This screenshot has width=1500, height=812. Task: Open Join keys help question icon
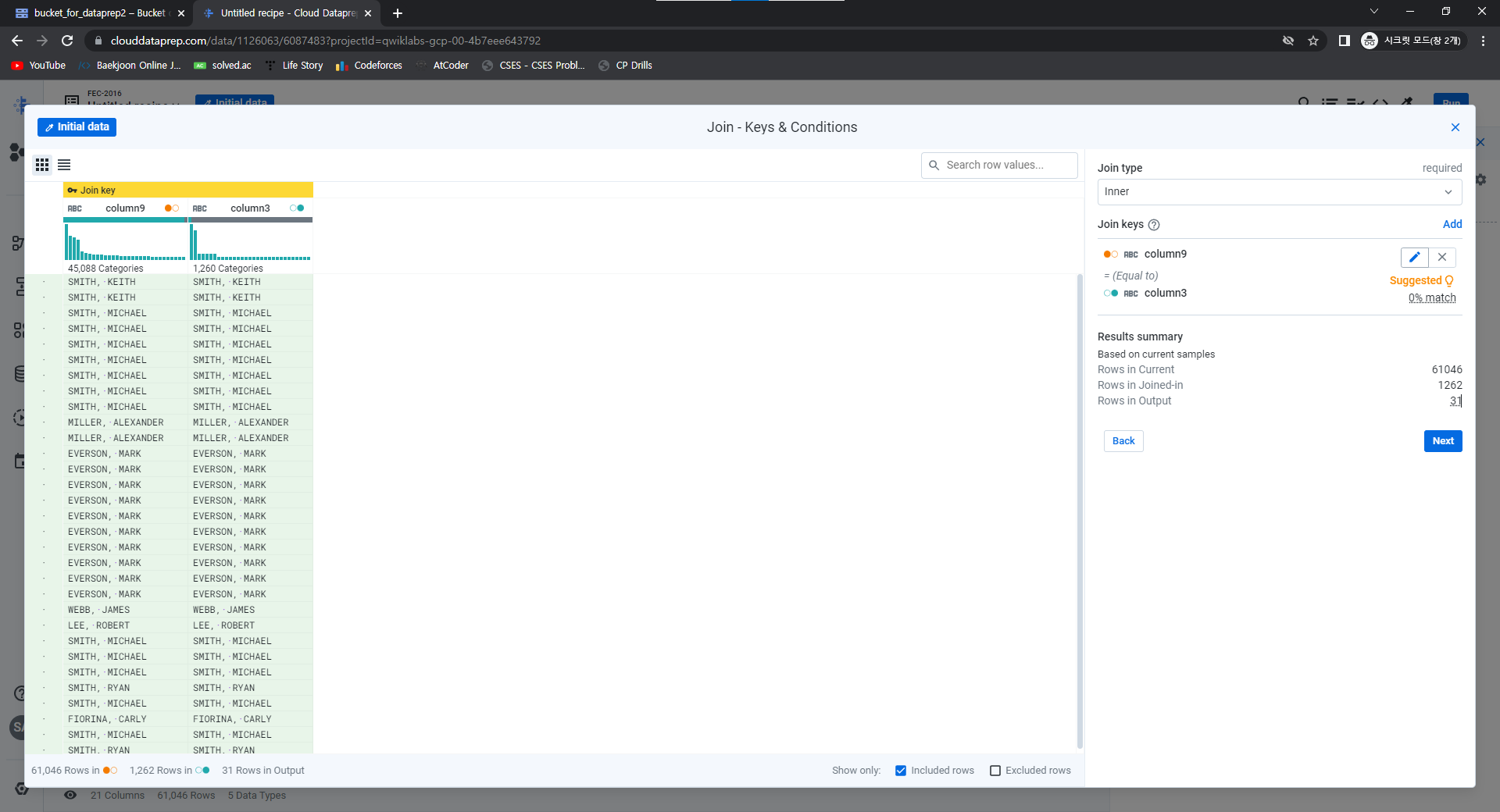click(1154, 225)
